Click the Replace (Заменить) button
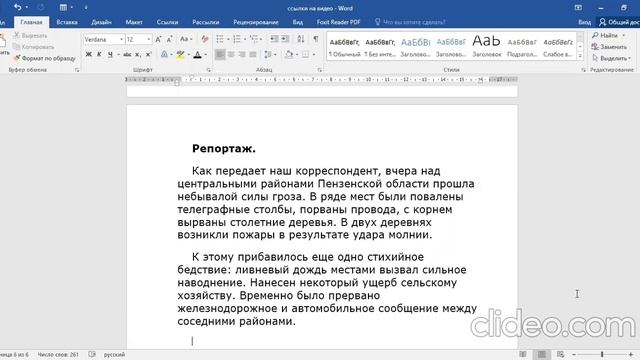This screenshot has width=640, height=360. tap(610, 47)
